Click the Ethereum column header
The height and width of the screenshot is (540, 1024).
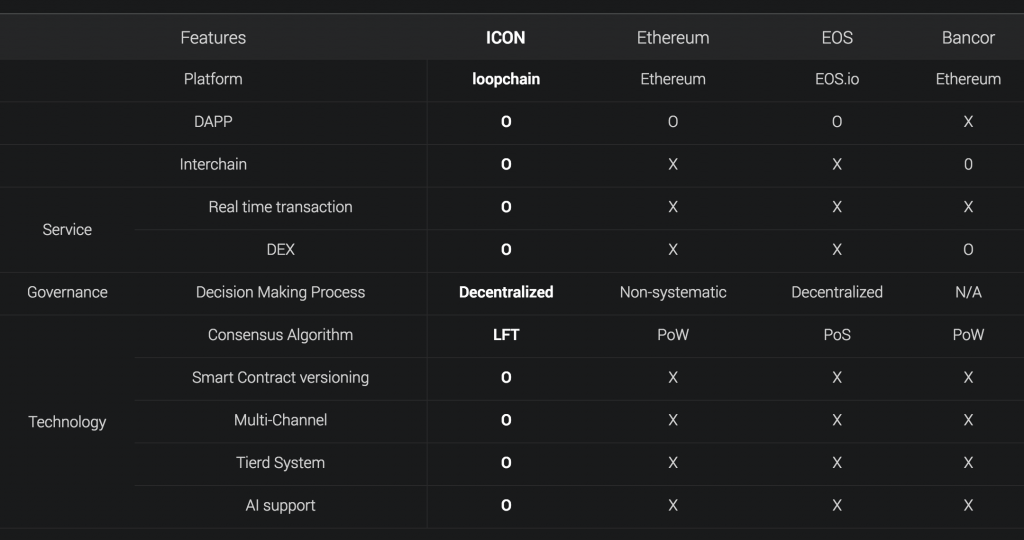click(x=673, y=38)
